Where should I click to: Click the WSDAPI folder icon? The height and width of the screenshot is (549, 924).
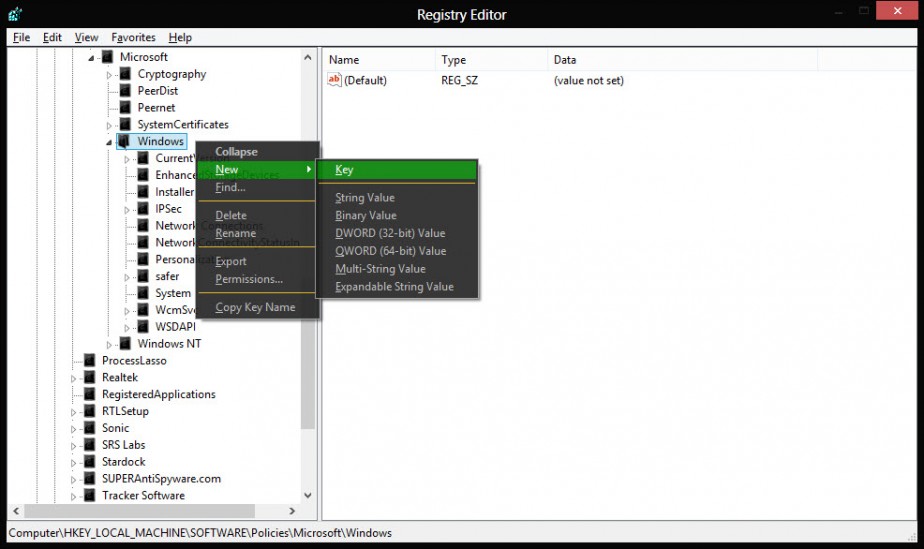(143, 327)
